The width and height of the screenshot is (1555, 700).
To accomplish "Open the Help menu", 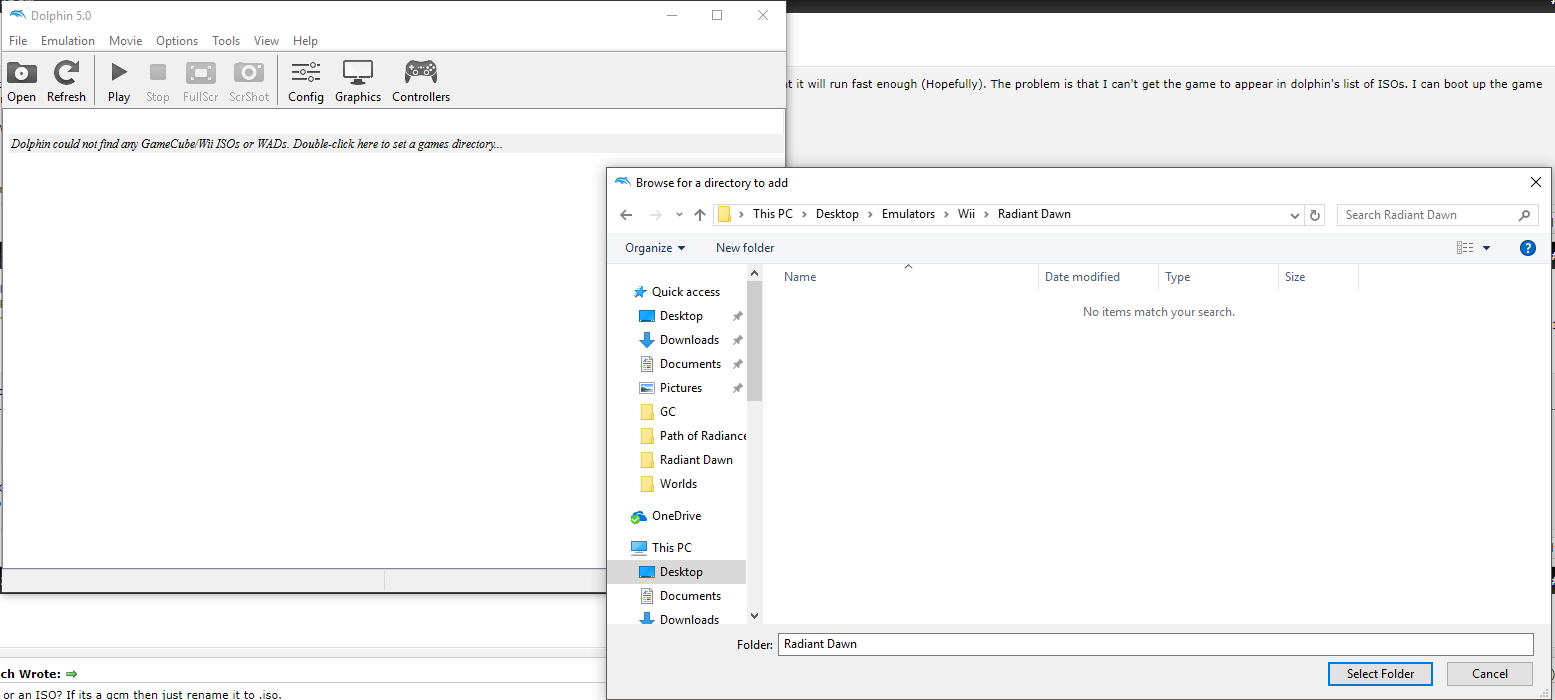I will [306, 41].
